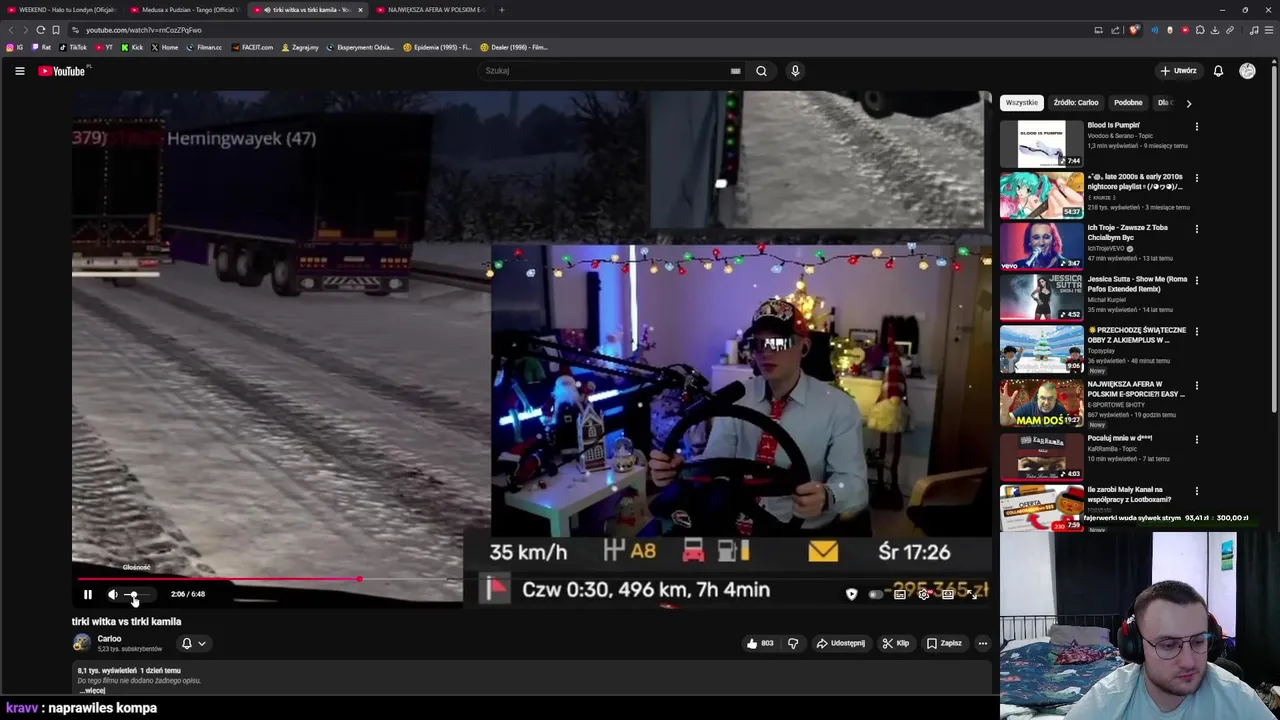Open options for Ich Troje video
The width and height of the screenshot is (1280, 720).
tap(1196, 229)
